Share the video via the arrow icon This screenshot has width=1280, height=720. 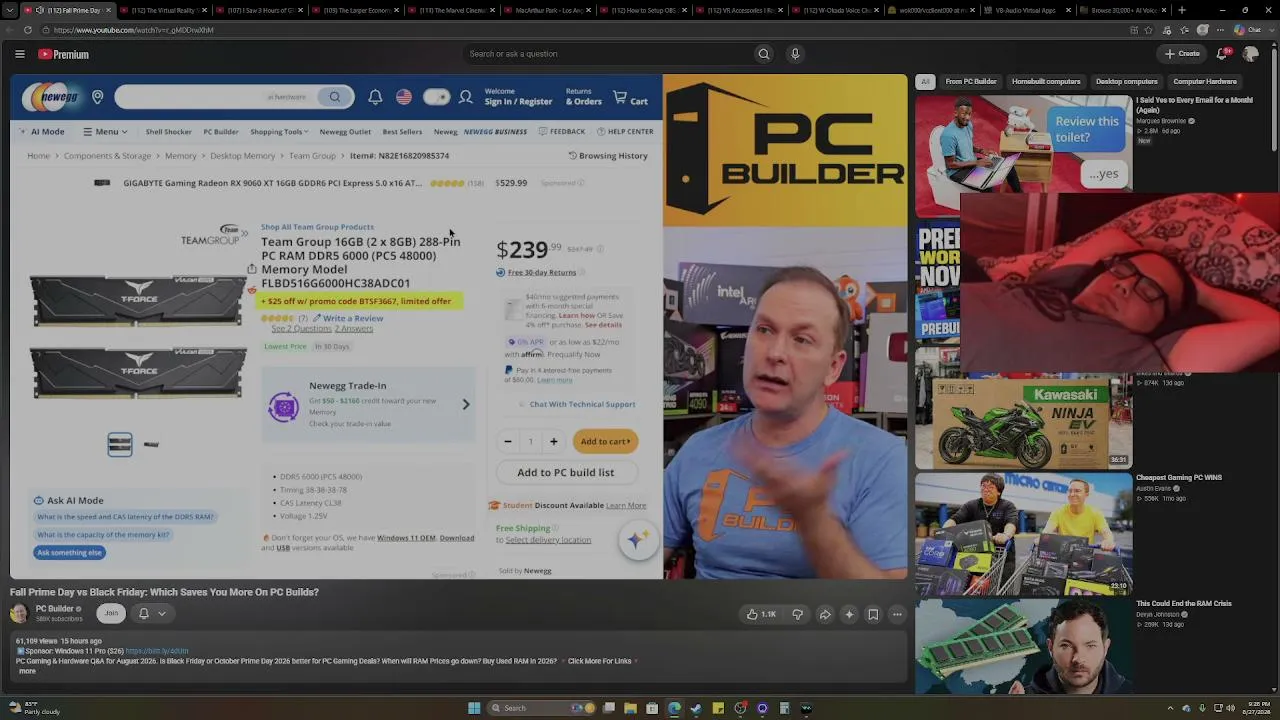(x=825, y=614)
